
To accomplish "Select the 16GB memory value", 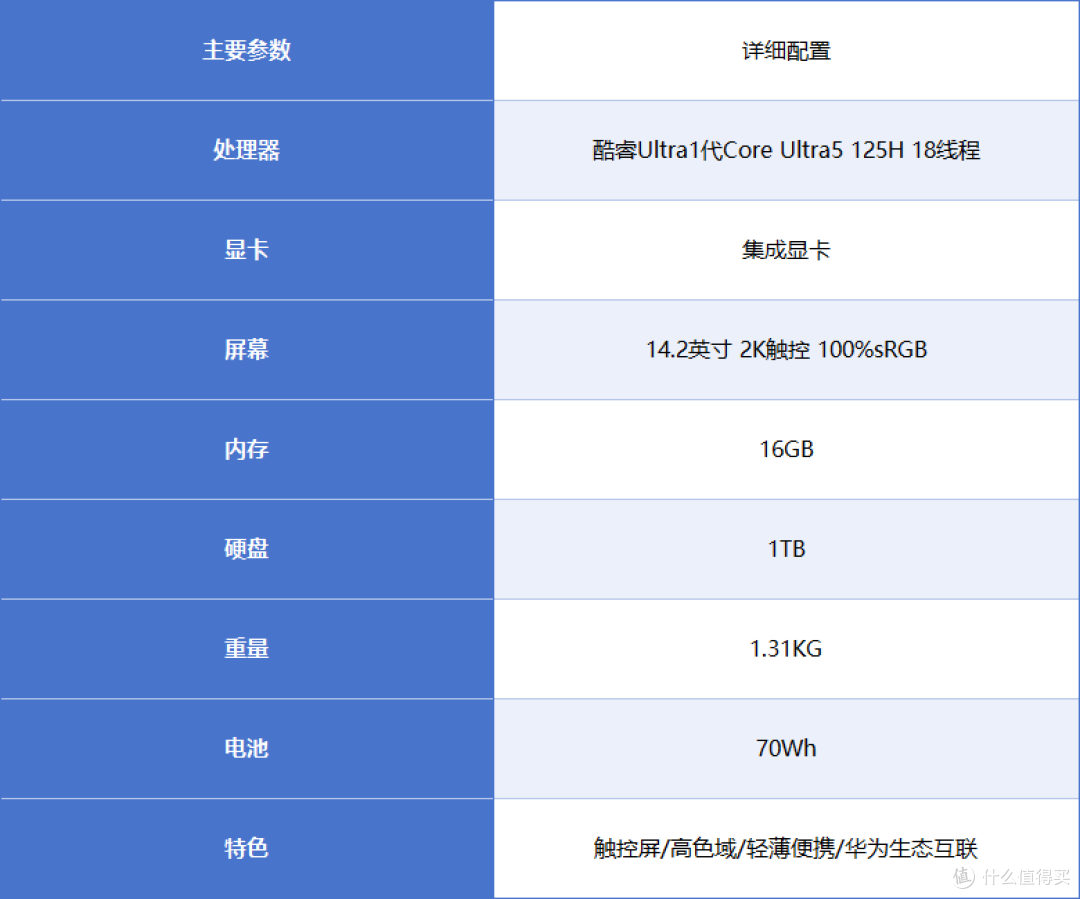I will tap(786, 450).
